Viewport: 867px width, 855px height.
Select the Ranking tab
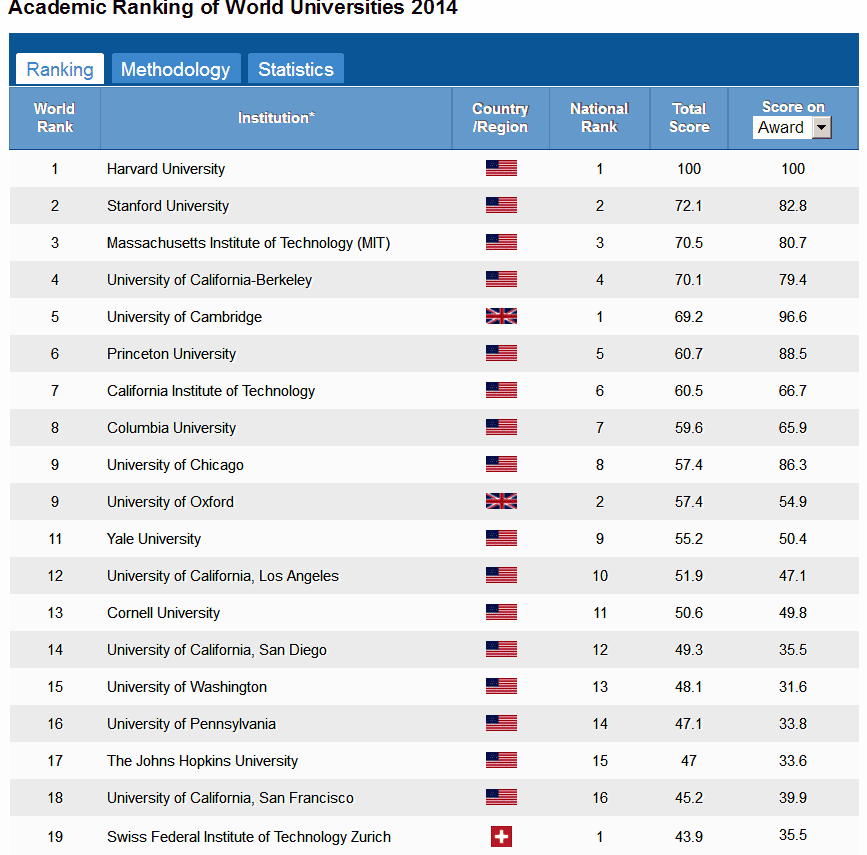pyautogui.click(x=59, y=69)
